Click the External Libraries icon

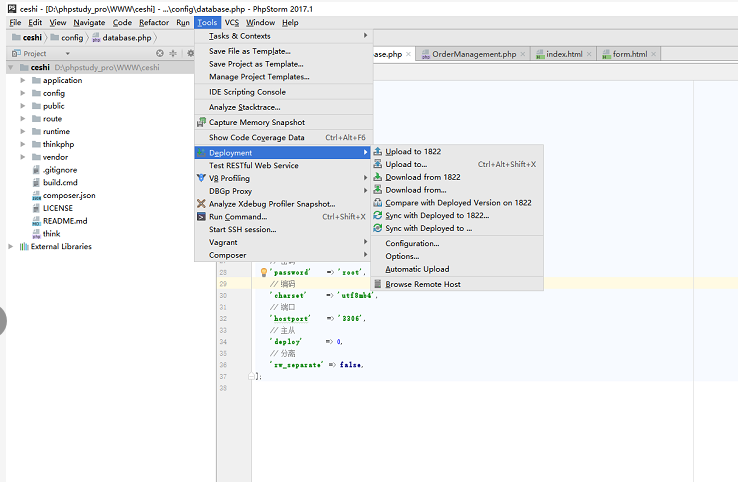coord(24,246)
